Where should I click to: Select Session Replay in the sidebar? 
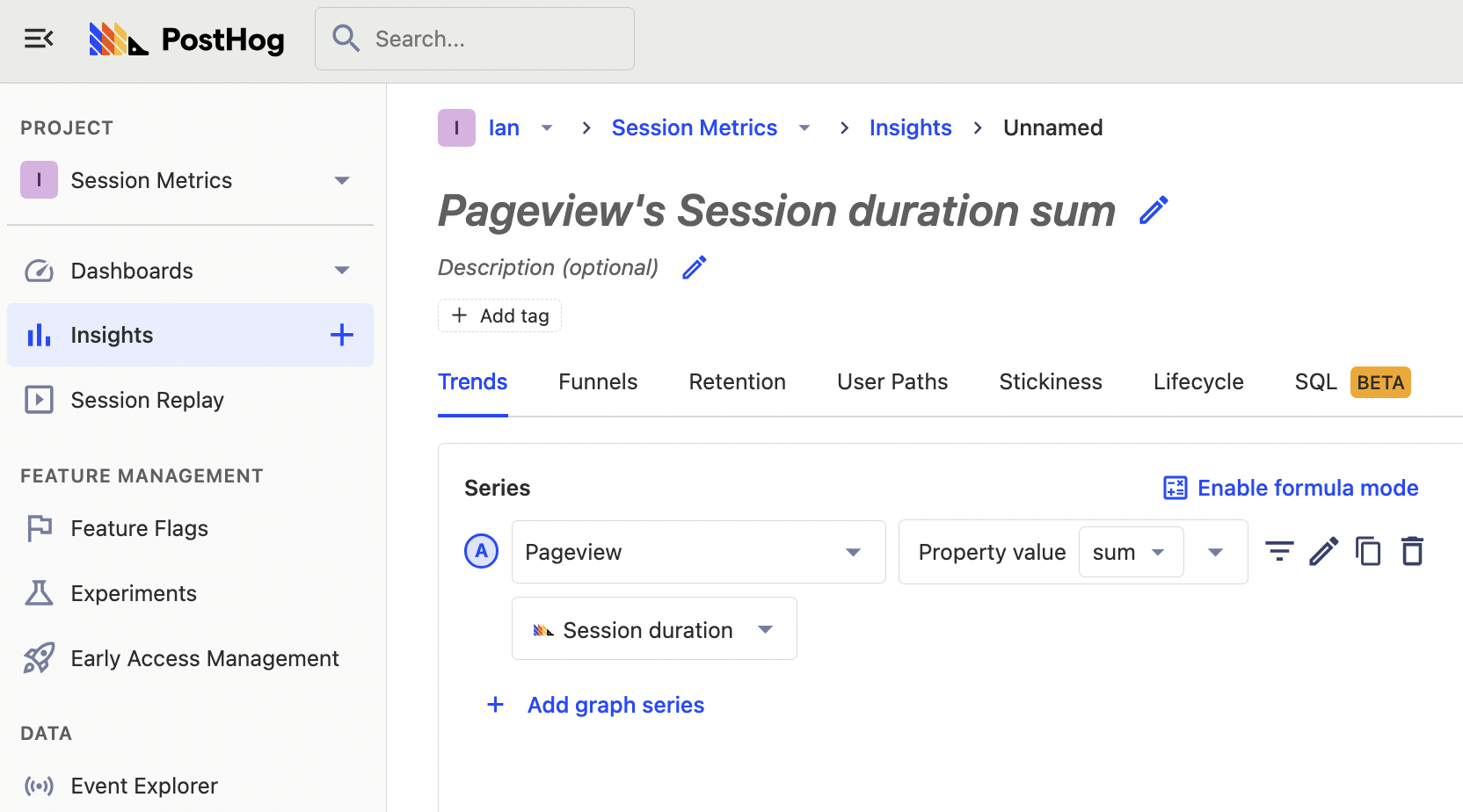tap(147, 400)
